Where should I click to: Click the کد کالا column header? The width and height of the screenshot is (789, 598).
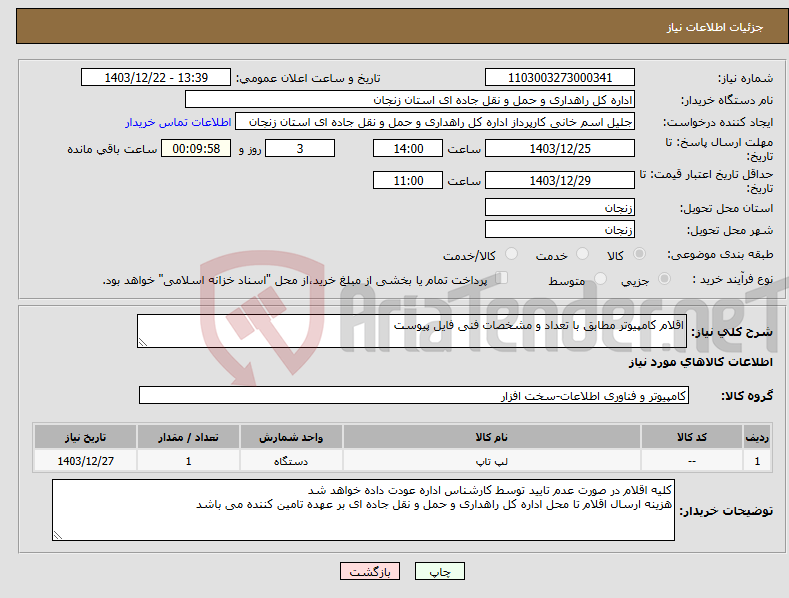692,437
